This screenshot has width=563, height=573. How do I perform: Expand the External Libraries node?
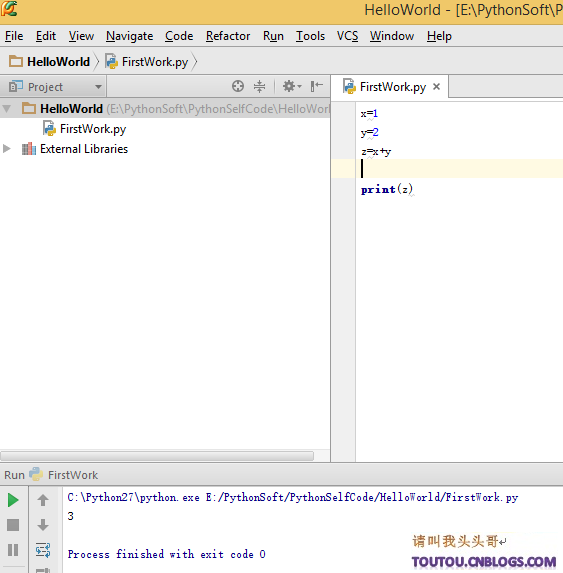(x=7, y=149)
